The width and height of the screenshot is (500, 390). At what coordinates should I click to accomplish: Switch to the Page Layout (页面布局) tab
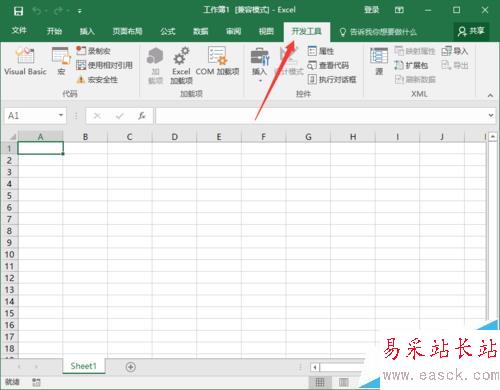127,31
